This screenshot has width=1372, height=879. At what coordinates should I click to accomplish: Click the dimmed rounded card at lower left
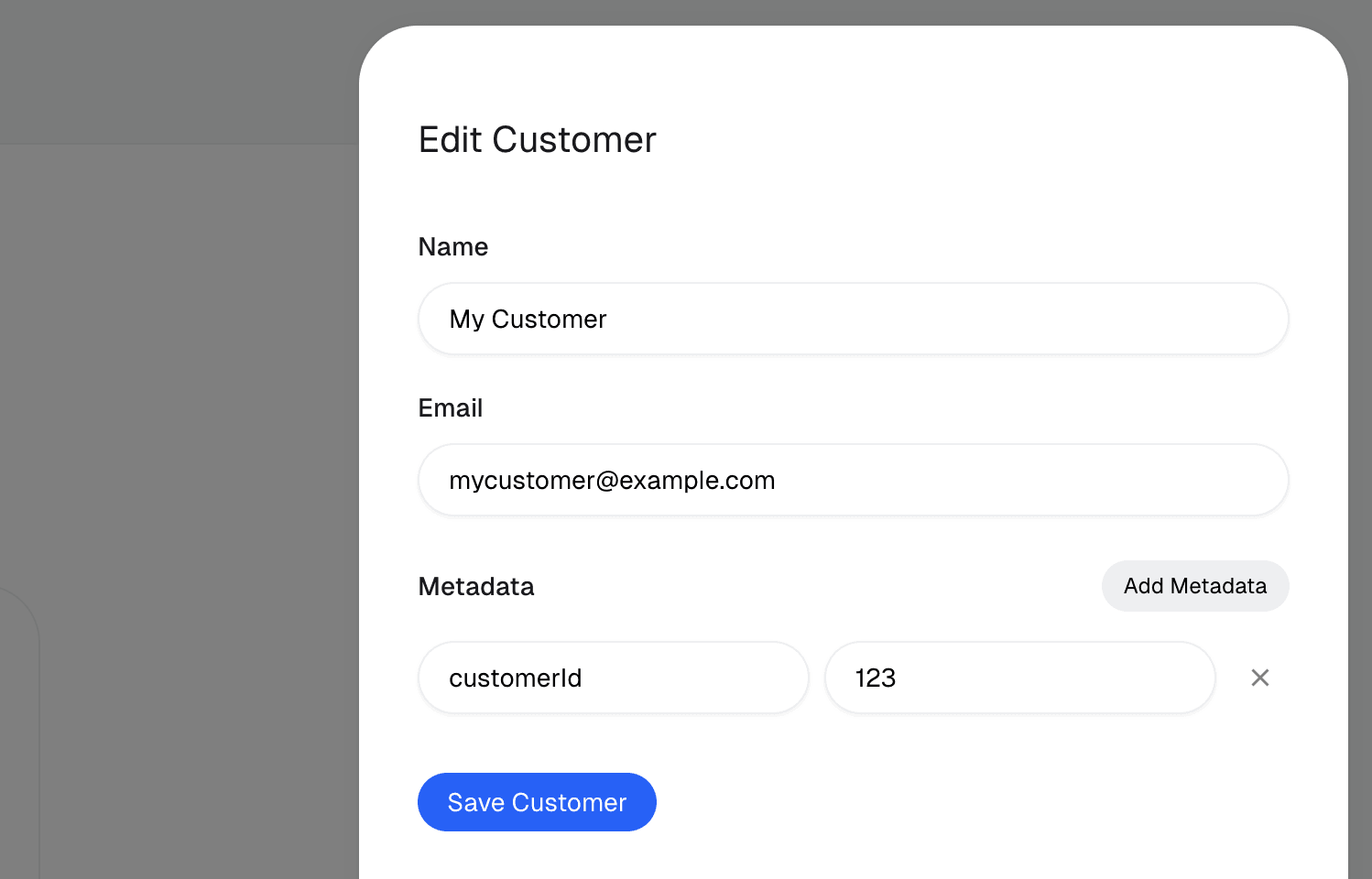18,732
